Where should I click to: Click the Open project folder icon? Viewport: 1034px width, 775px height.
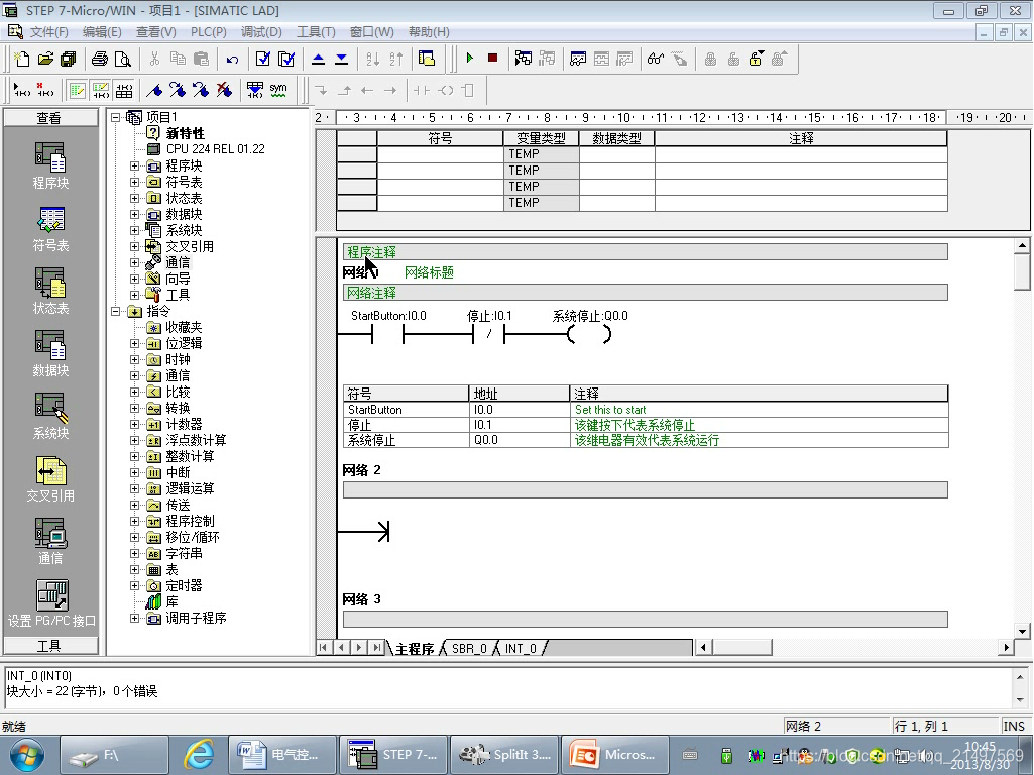45,59
